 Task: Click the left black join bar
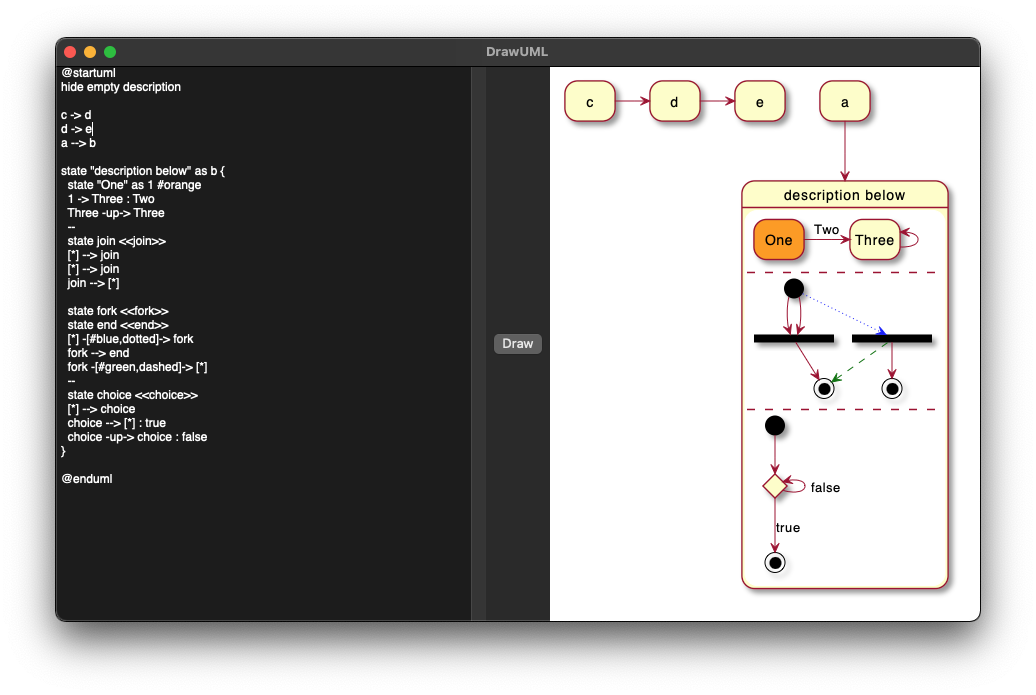793,339
